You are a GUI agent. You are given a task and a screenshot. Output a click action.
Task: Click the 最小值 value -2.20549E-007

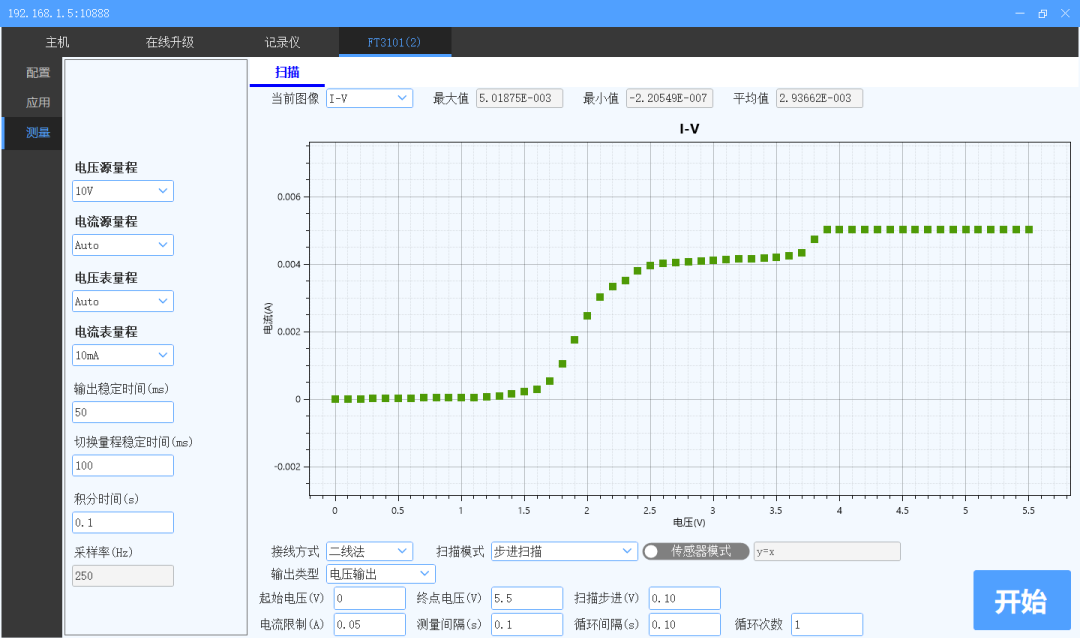tap(669, 99)
